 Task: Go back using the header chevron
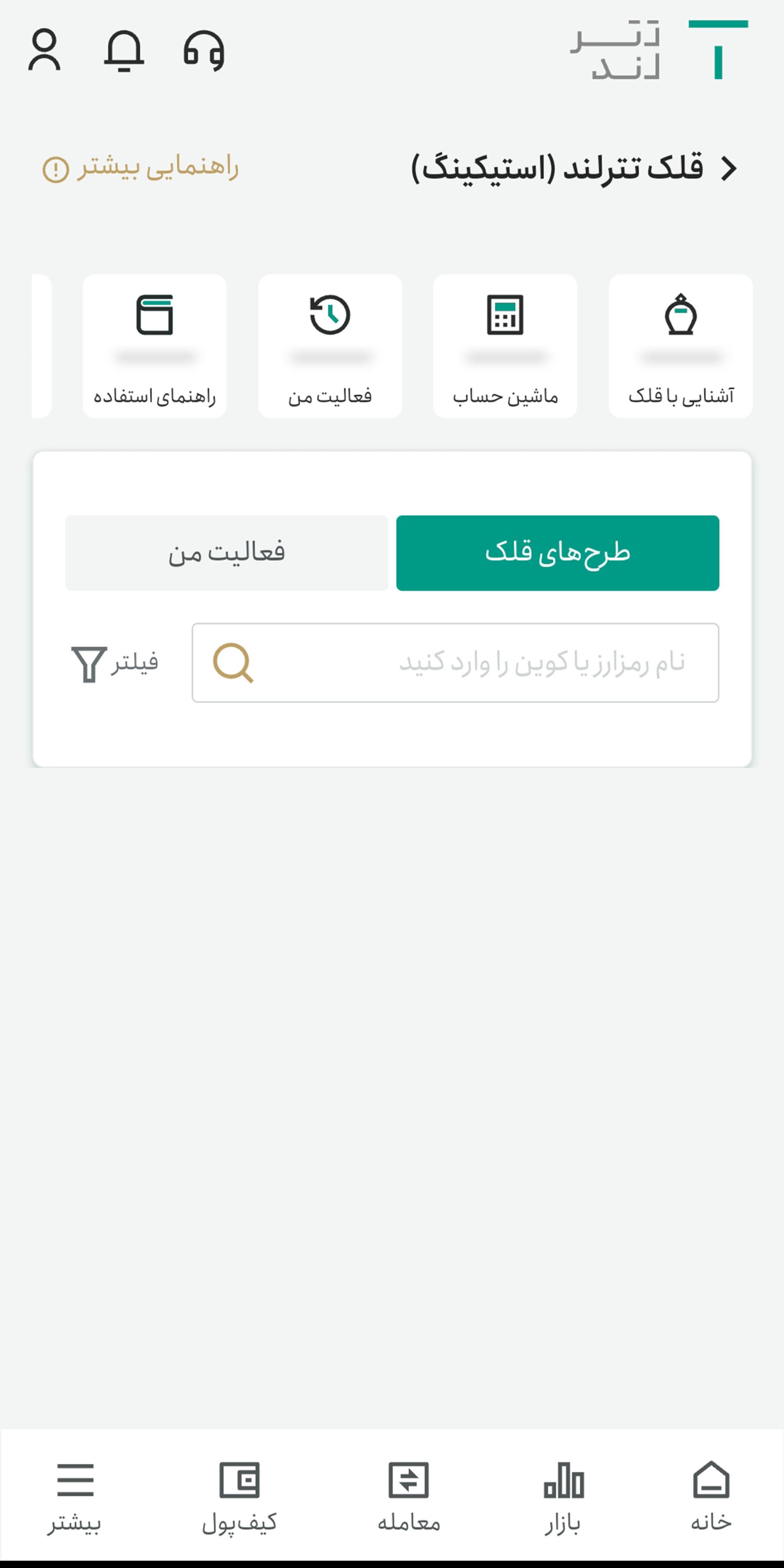point(728,168)
